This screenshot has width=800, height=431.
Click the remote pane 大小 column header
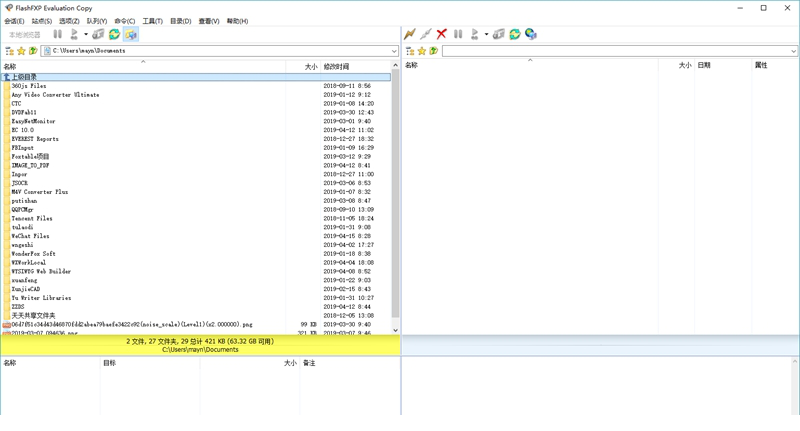click(x=676, y=65)
